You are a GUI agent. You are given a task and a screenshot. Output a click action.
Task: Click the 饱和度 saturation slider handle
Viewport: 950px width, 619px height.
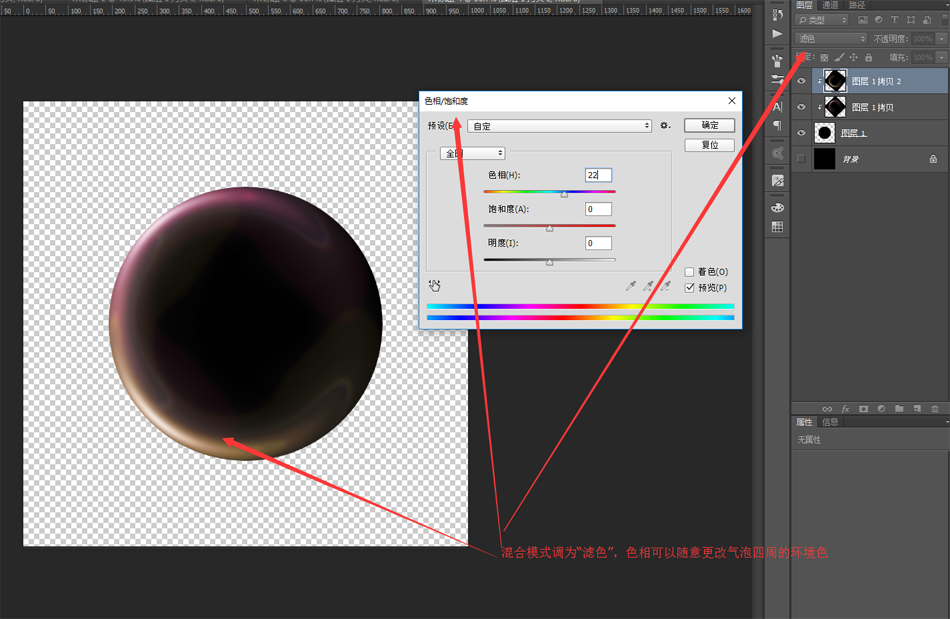pos(549,228)
